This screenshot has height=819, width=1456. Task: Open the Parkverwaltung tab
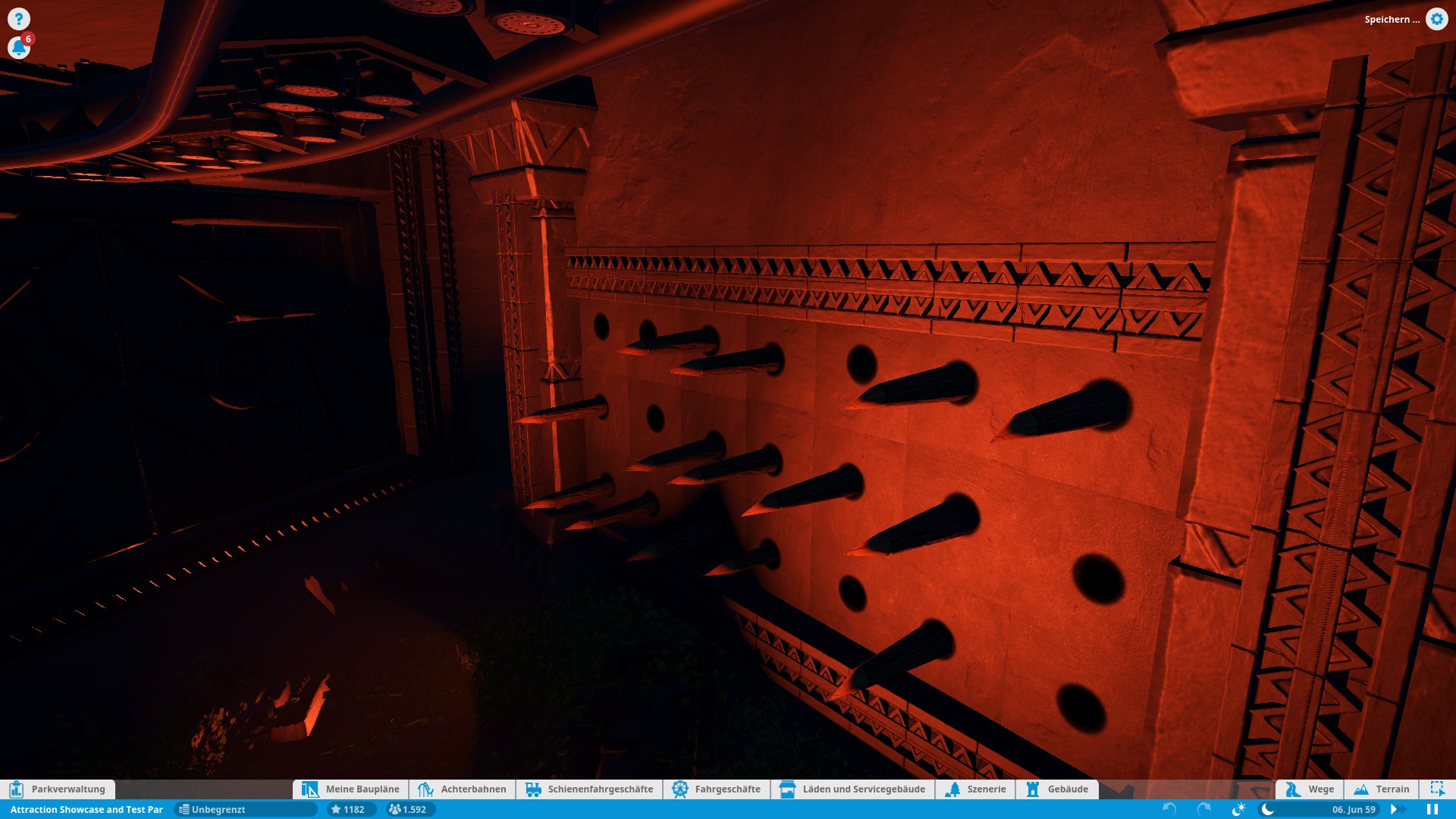pos(58,789)
